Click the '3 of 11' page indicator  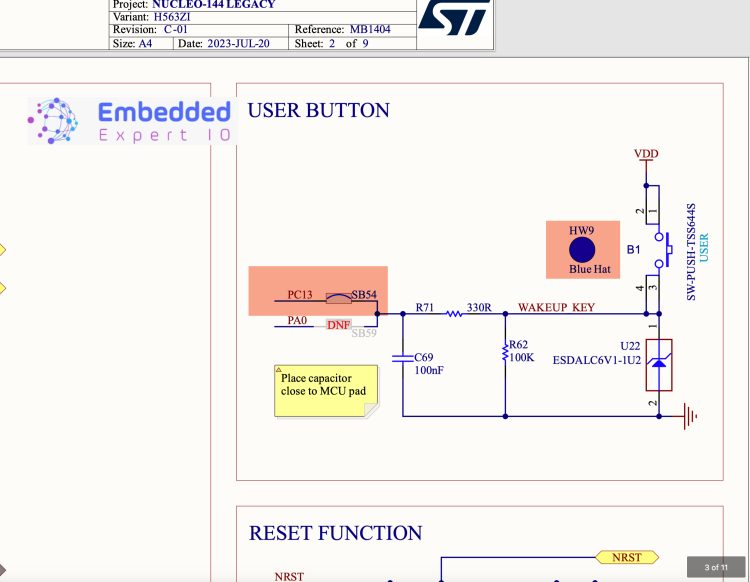(x=715, y=567)
